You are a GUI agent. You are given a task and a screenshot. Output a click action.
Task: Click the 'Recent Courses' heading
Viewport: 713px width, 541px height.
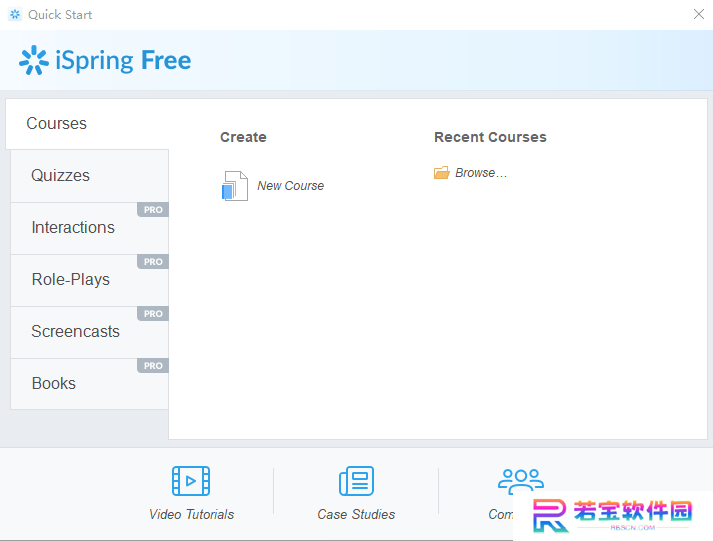point(490,137)
